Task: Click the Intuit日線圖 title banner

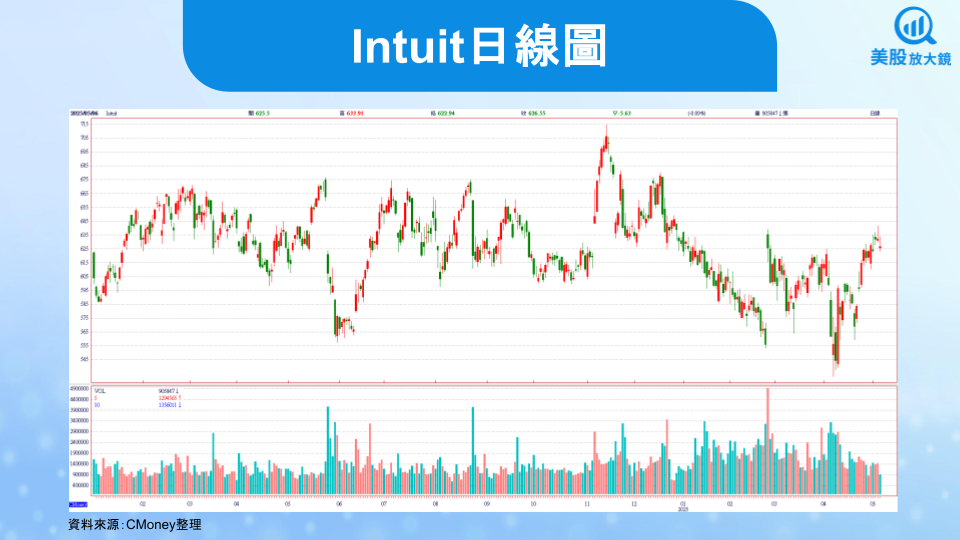Action: click(x=479, y=46)
